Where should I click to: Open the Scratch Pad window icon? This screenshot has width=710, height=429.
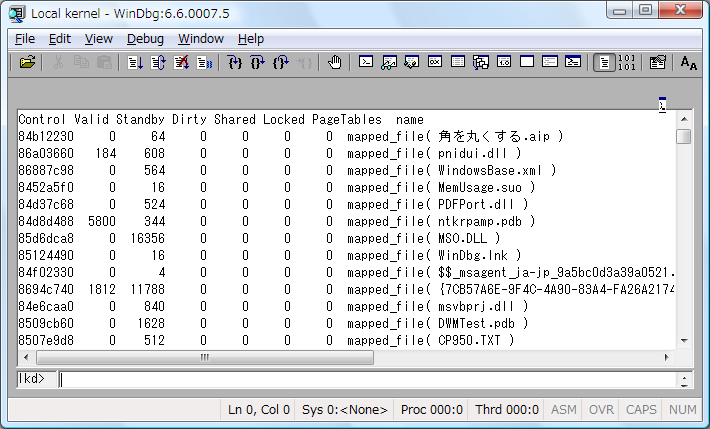pyautogui.click(x=527, y=62)
